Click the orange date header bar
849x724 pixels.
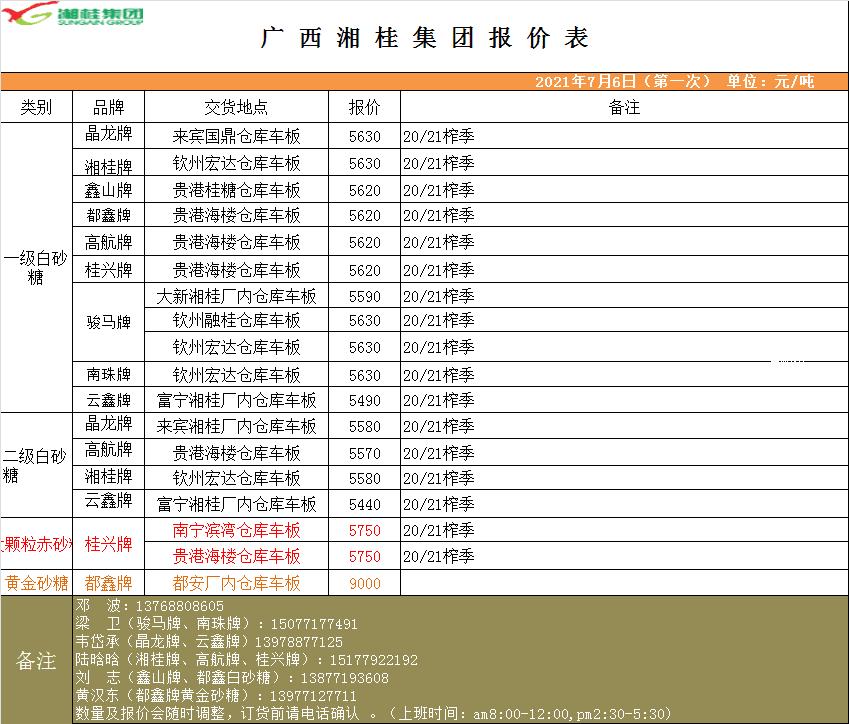coord(424,82)
